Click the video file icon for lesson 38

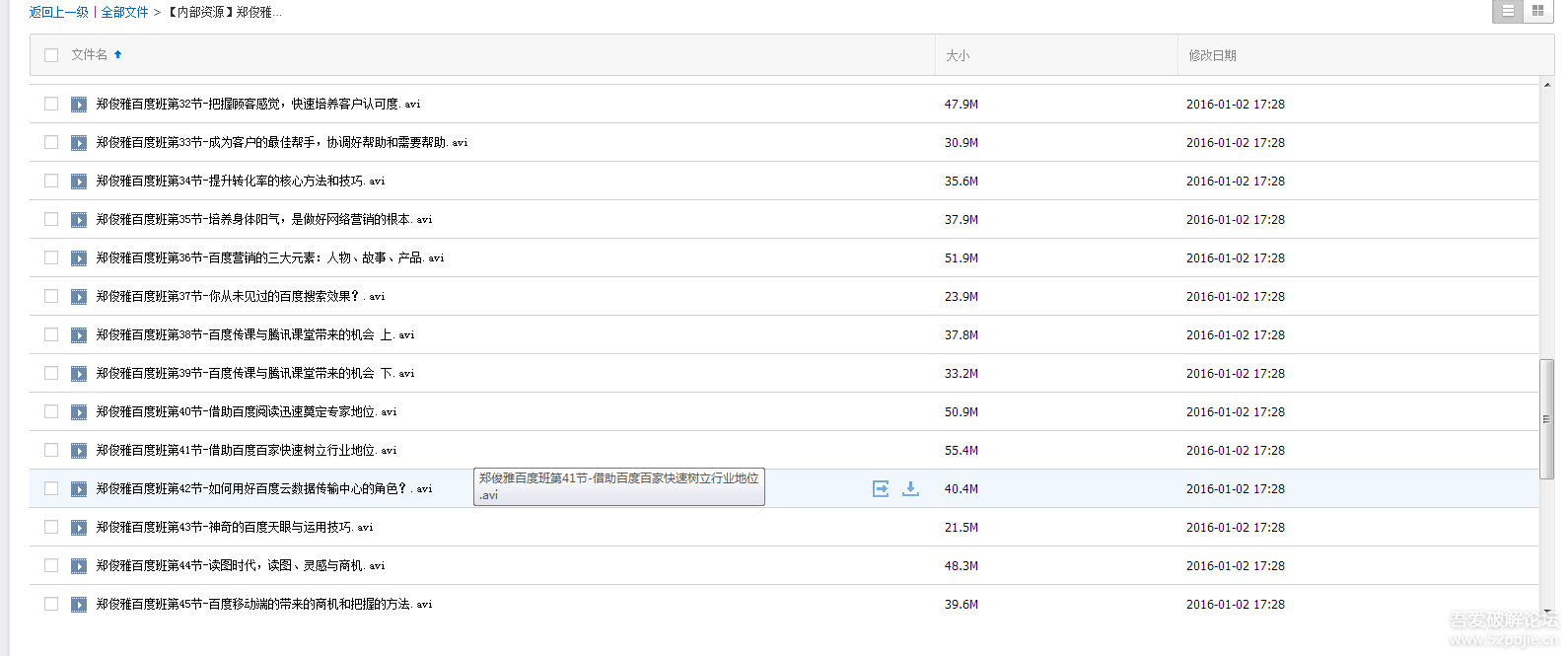[79, 335]
